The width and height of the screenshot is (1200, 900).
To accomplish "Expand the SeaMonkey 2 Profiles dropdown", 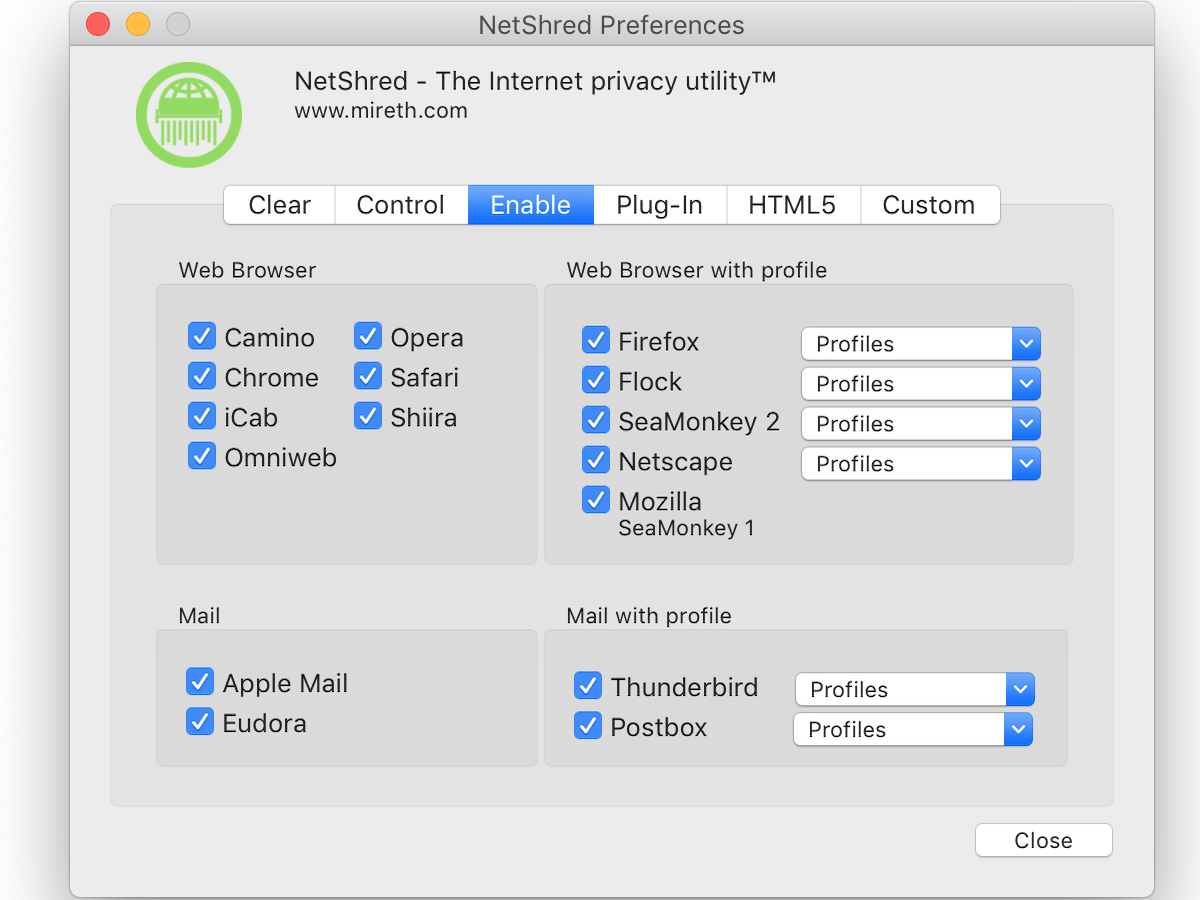I will [x=920, y=424].
